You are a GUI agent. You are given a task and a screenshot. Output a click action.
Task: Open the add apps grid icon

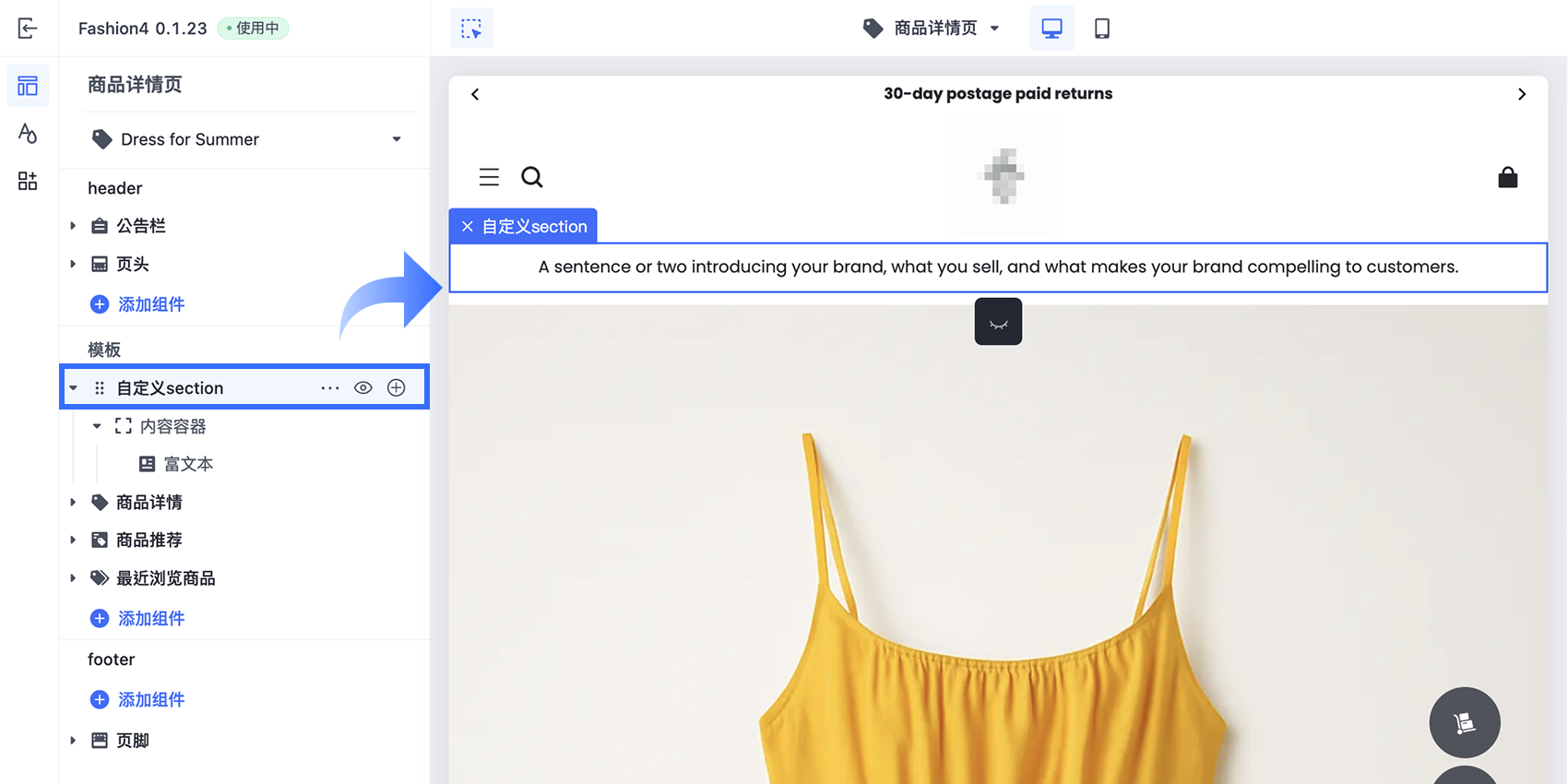click(28, 181)
